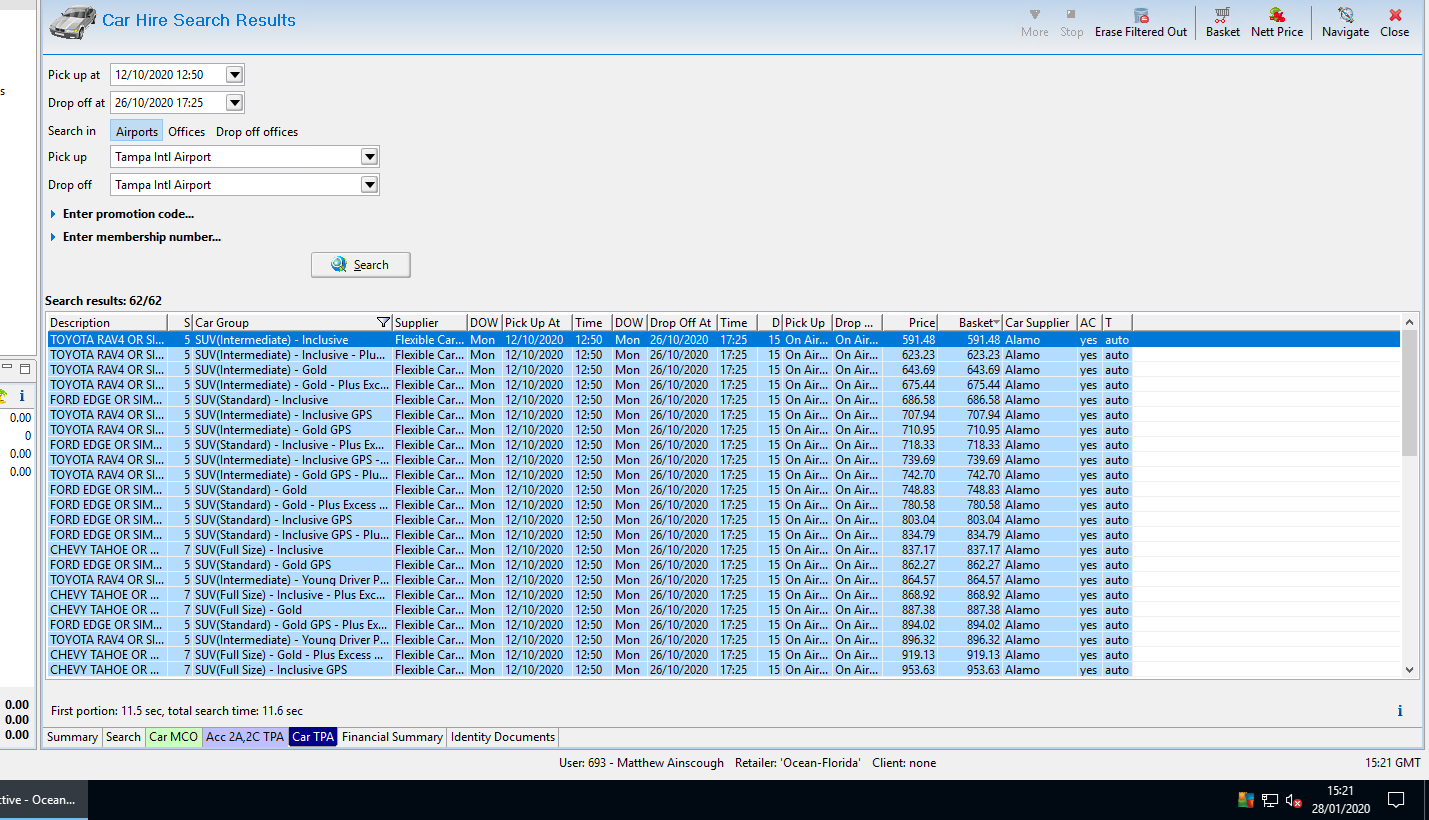Viewport: 1429px width, 820px height.
Task: Open the Windows notification center icon
Action: click(1396, 800)
